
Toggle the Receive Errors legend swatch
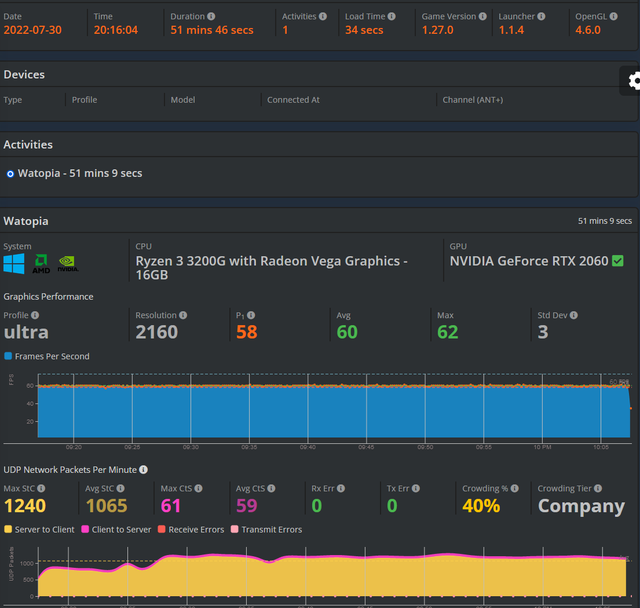(x=162, y=529)
